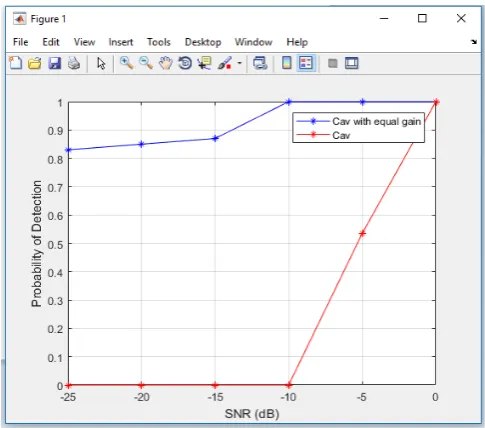Viewport: 485px width, 428px height.
Task: Open the File menu
Action: (x=21, y=42)
